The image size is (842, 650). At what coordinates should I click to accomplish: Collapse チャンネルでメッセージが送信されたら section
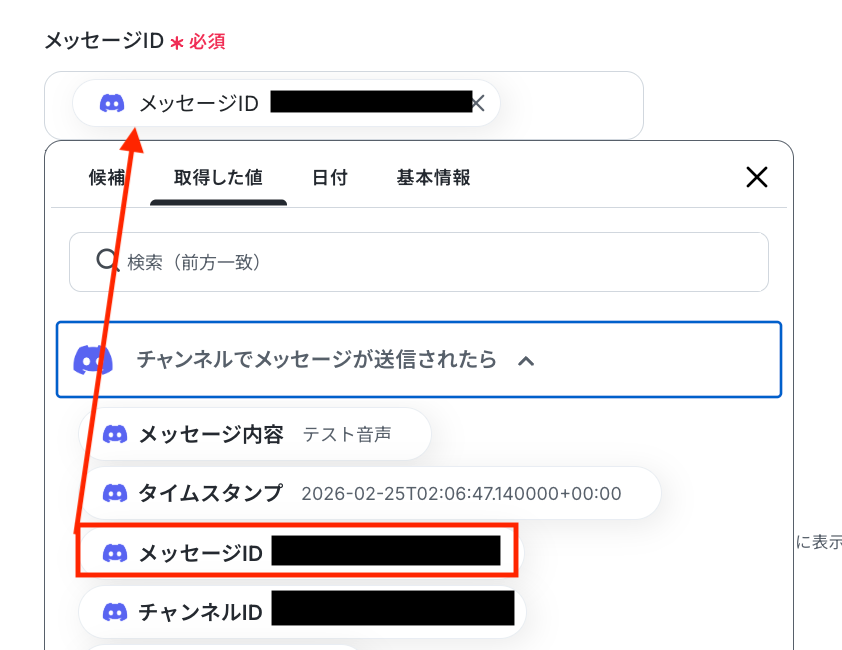[419, 359]
